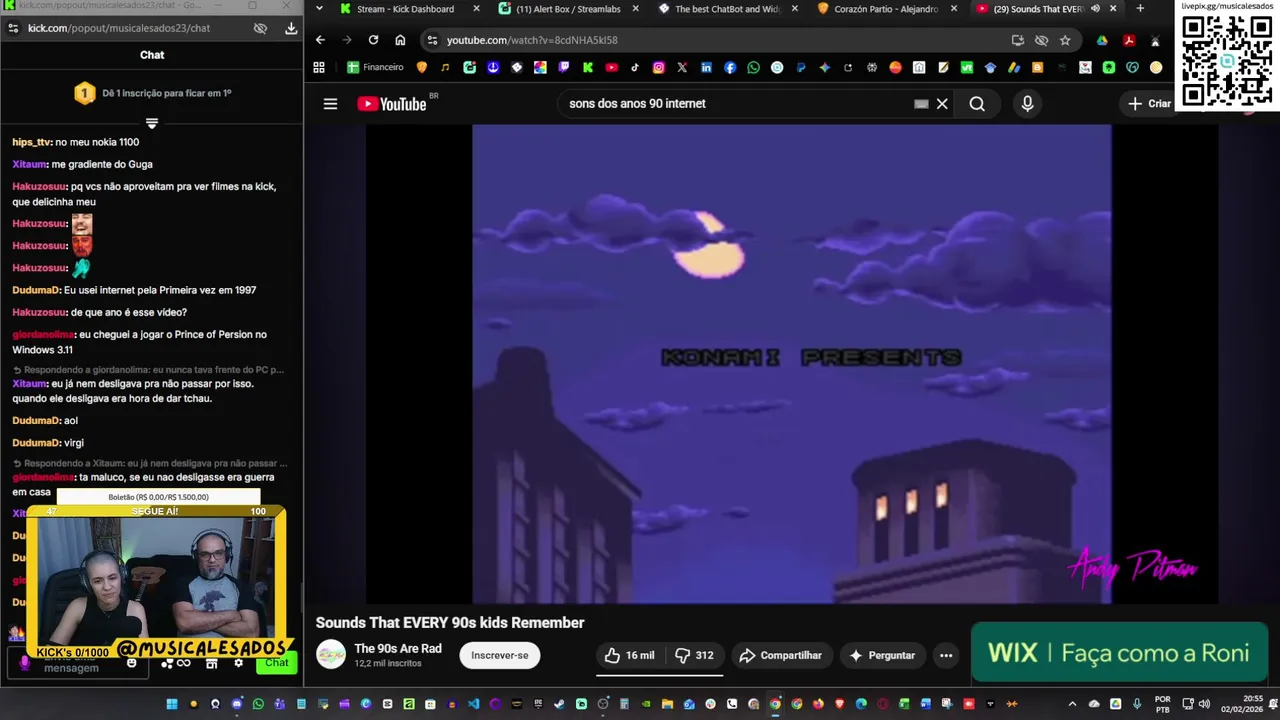Open the X (Twitter) bookmark icon
Screen dimensions: 1280x720
coord(682,68)
